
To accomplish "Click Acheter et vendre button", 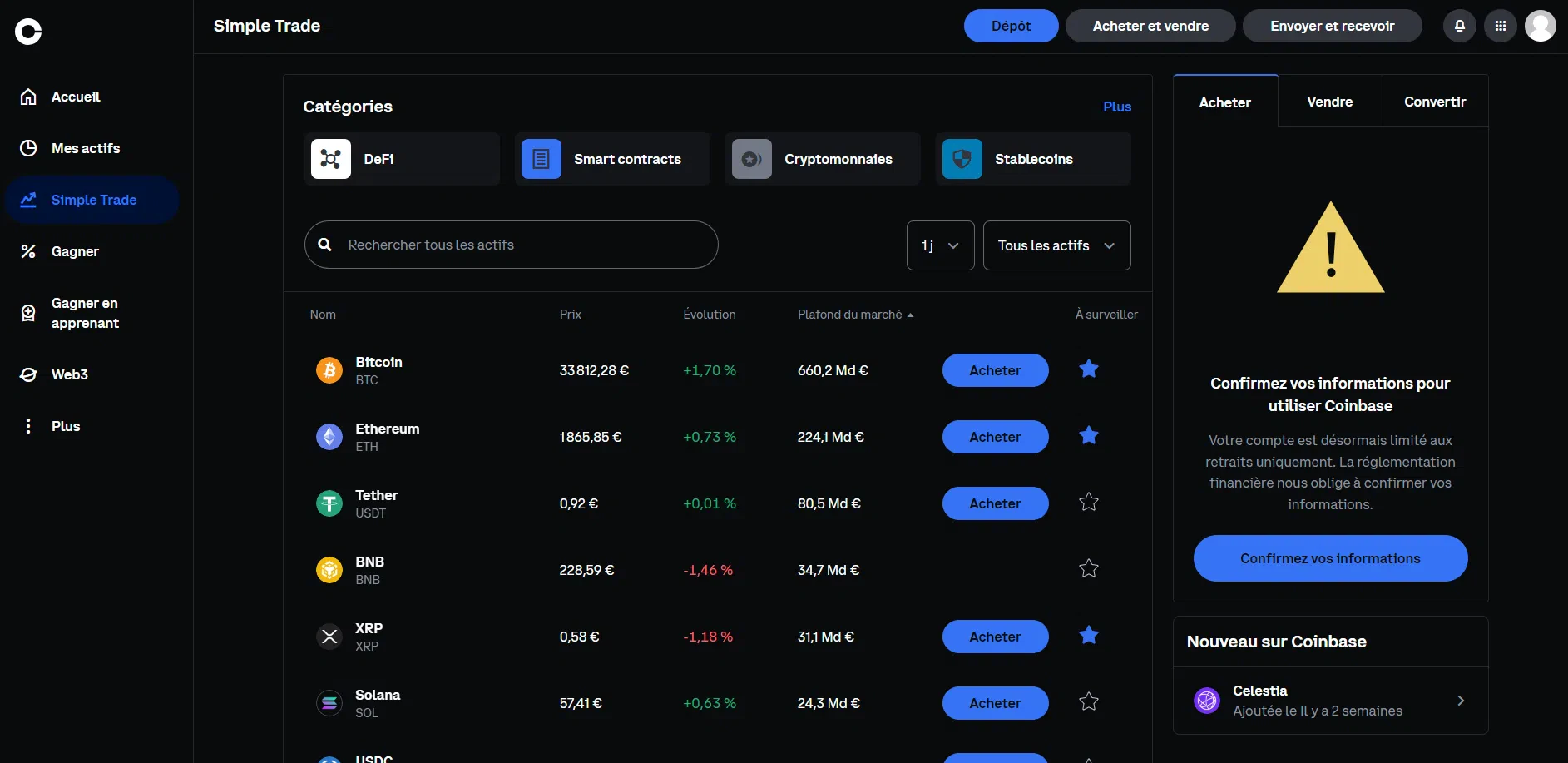I will (x=1150, y=26).
